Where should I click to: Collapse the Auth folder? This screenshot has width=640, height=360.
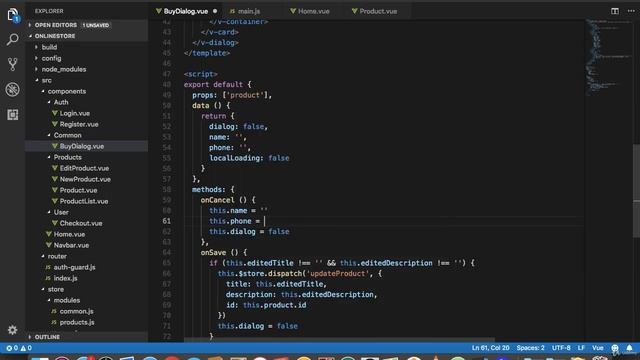87,102
